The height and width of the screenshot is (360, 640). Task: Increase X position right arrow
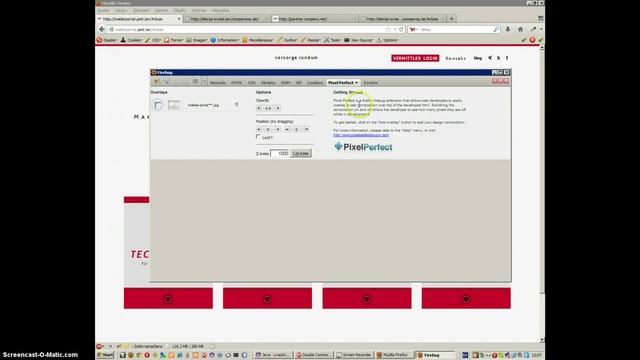click(278, 129)
